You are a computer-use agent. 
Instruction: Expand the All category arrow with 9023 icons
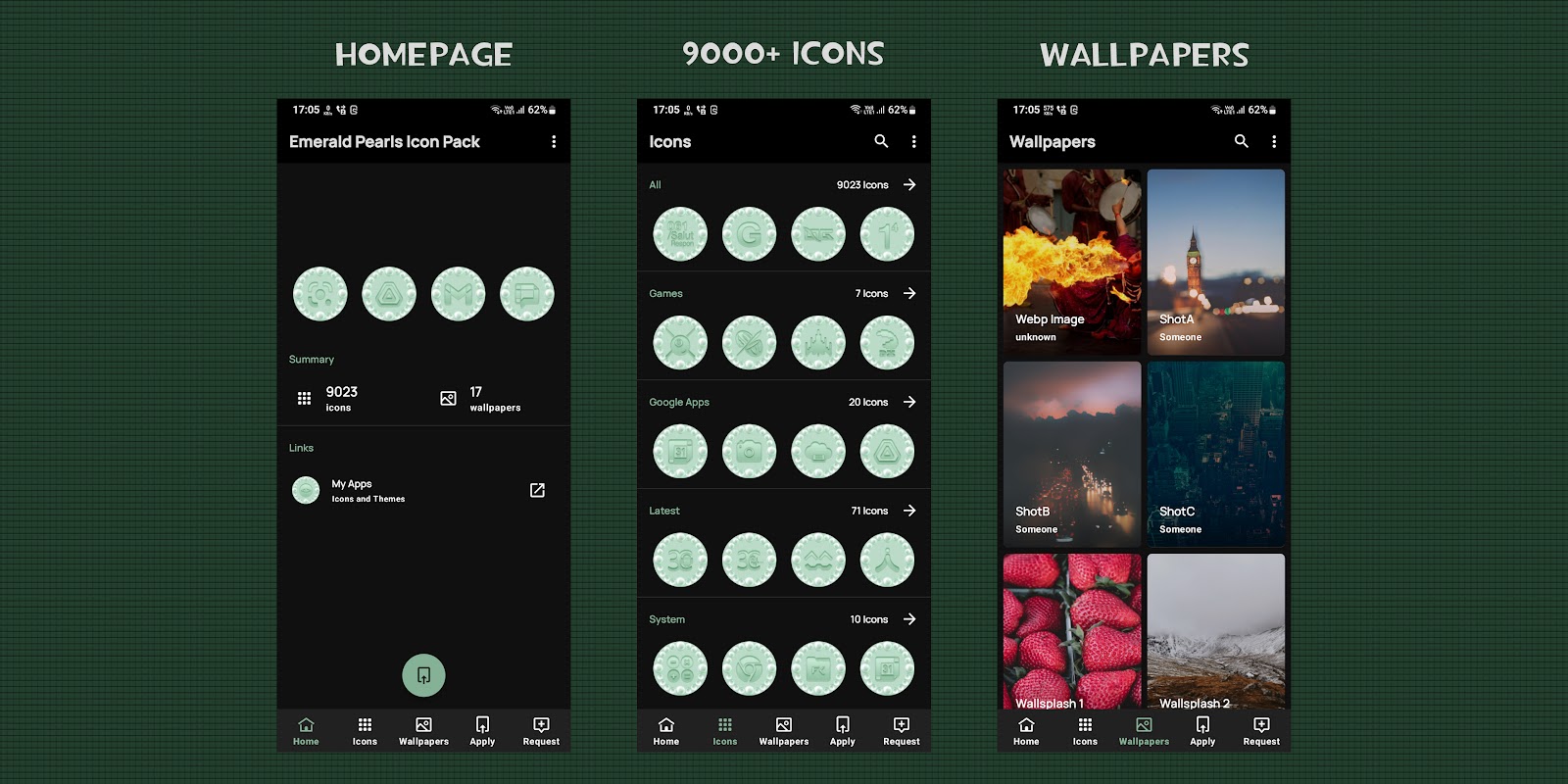coord(909,184)
